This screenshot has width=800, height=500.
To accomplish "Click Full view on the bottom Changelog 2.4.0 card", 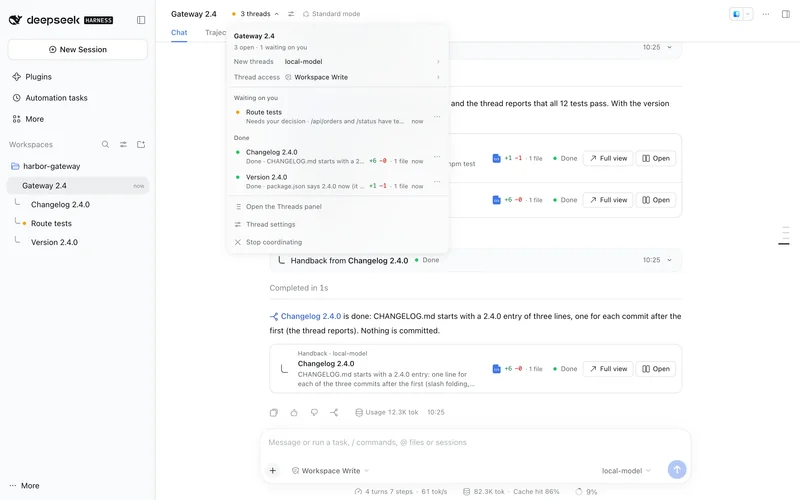I will coord(608,369).
